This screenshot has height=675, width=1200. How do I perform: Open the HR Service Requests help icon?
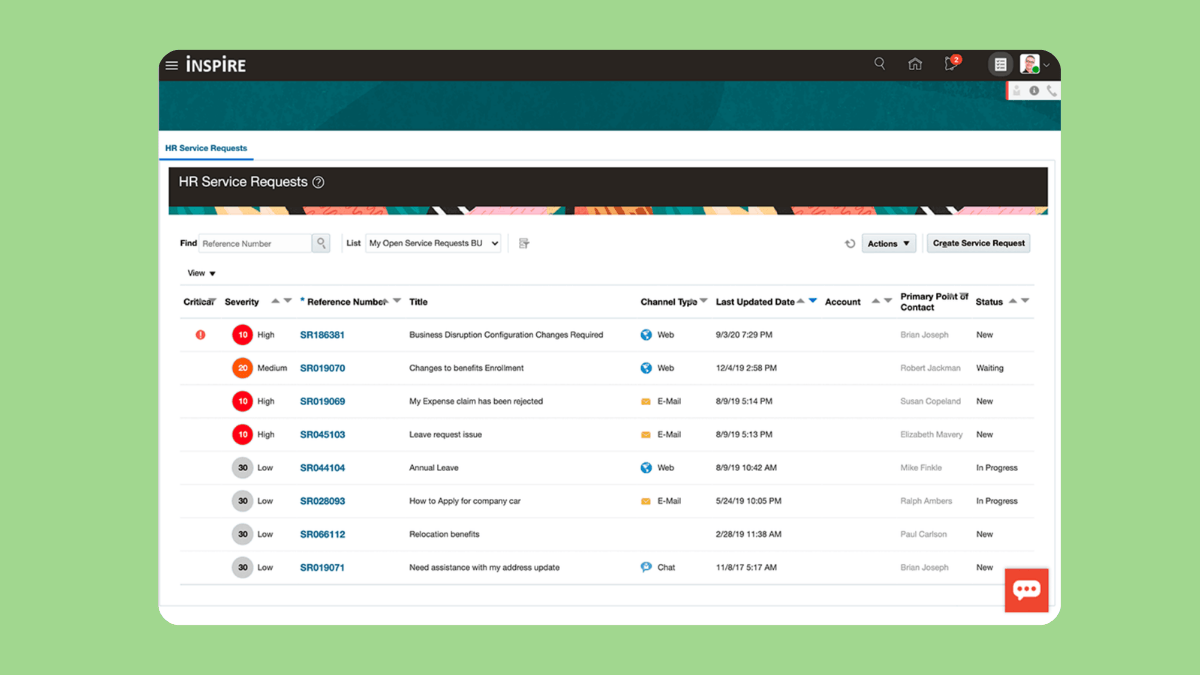tap(318, 182)
